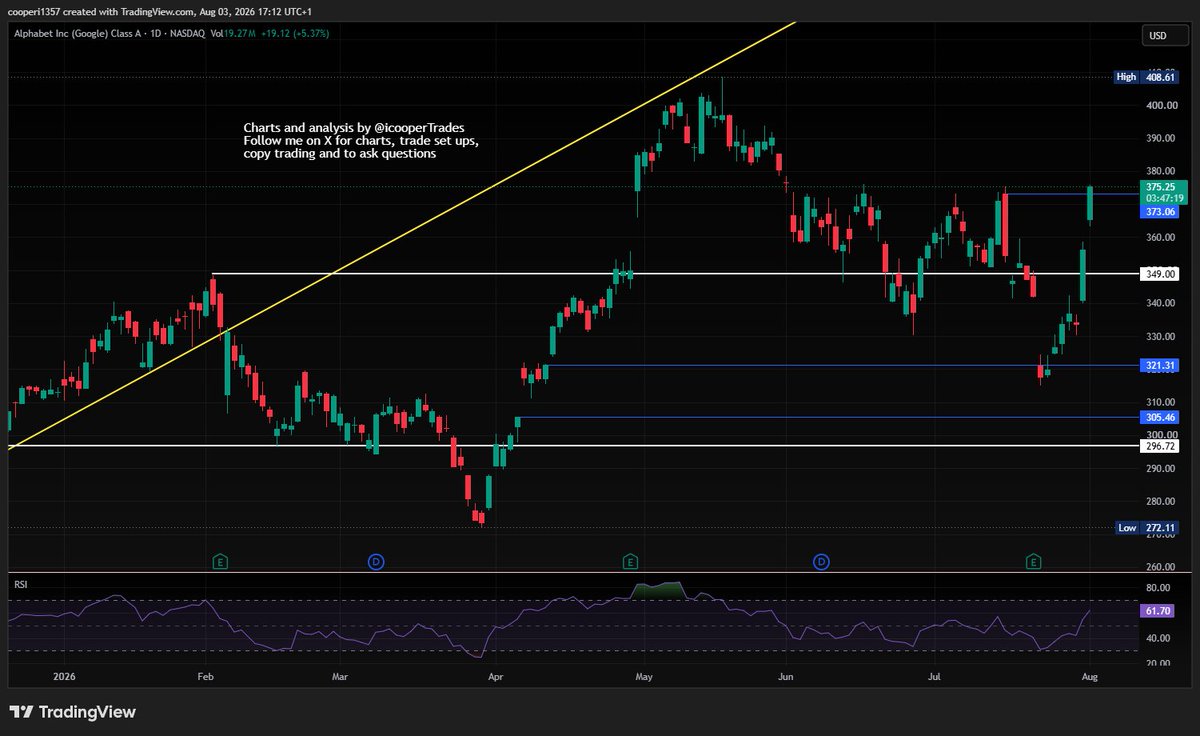Click the 296.72 white level label

(1160, 446)
